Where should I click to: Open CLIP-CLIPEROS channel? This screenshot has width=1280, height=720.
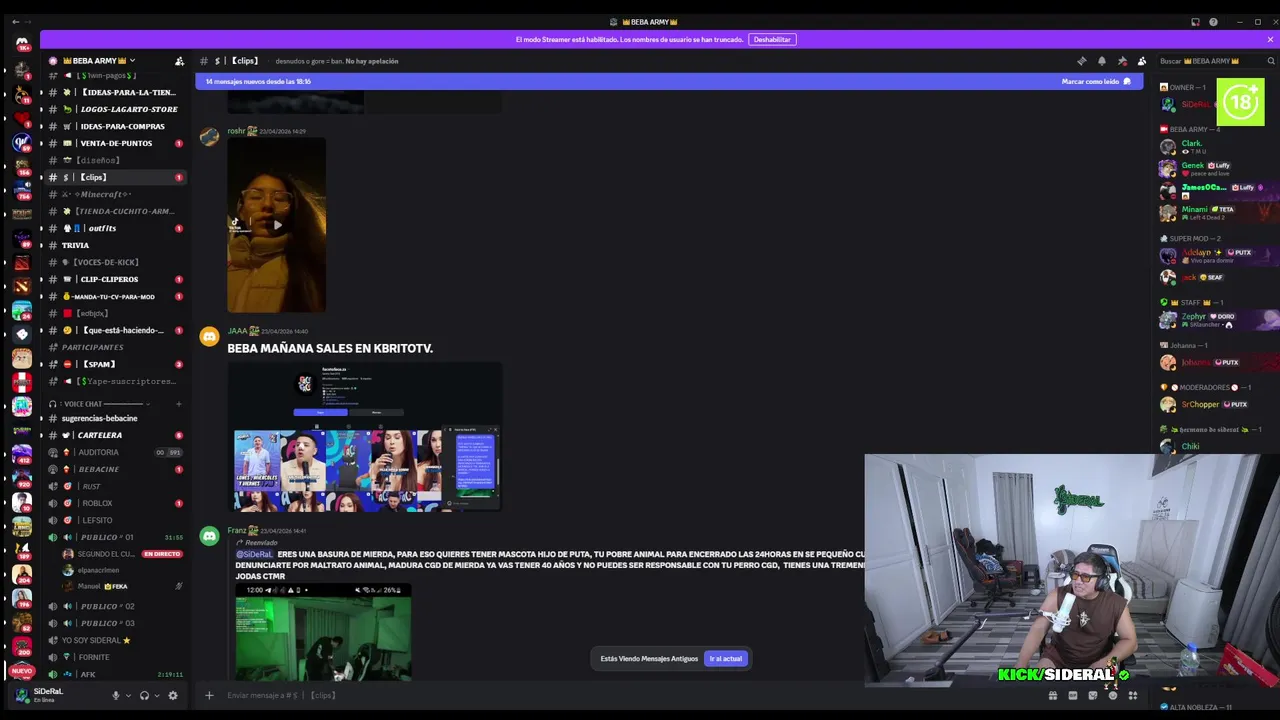(114, 279)
